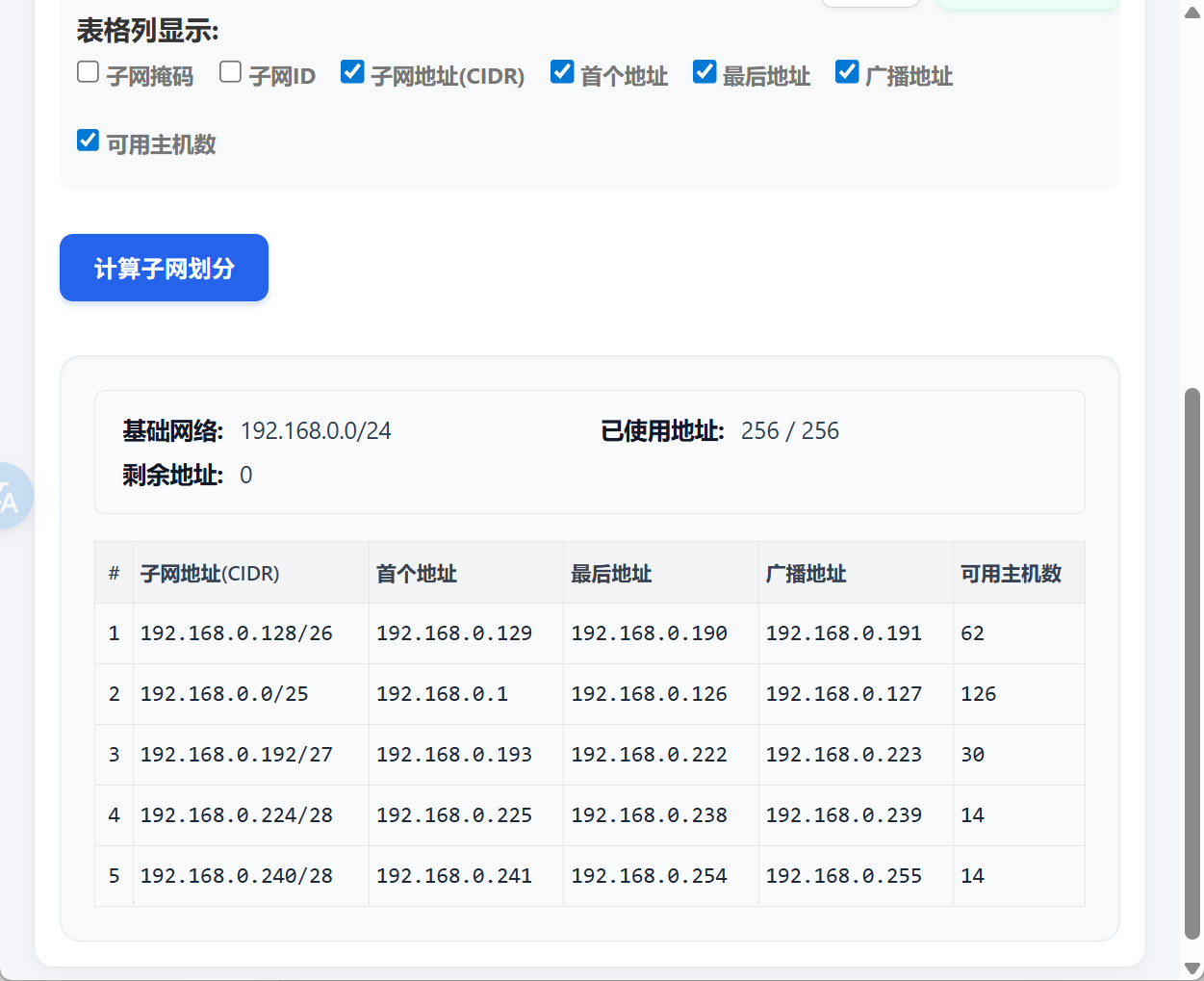Click the 子网地址(CIDR) table column header
The height and width of the screenshot is (981, 1204).
(210, 574)
